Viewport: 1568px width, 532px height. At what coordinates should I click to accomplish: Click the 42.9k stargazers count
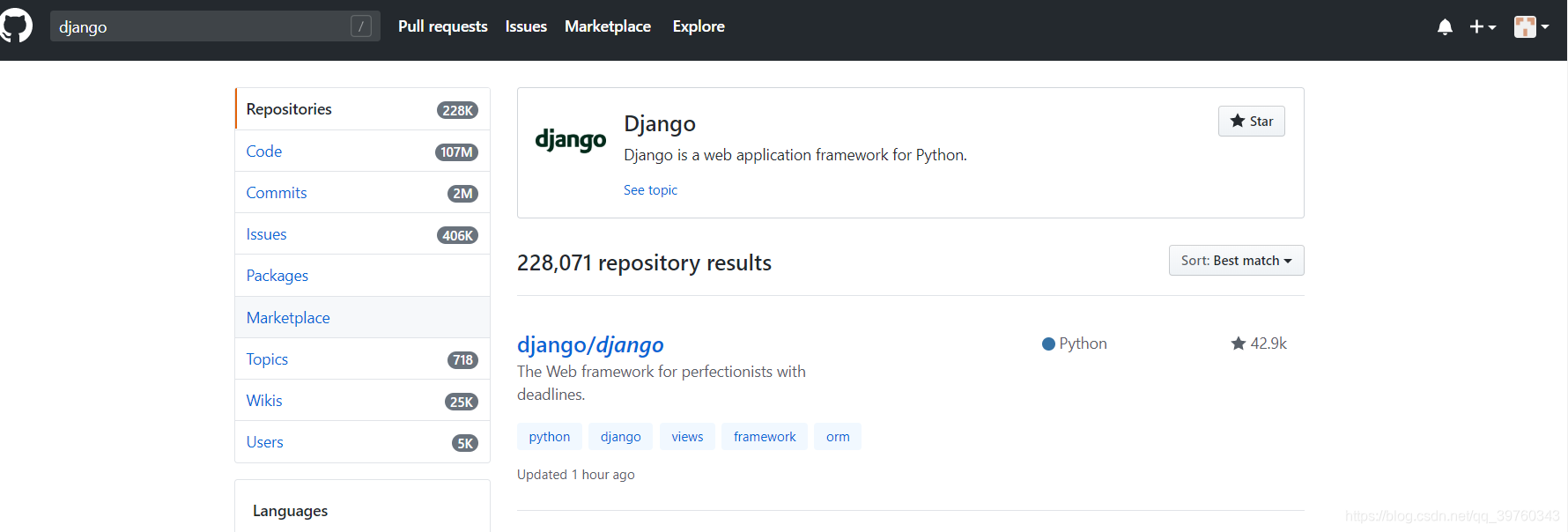[1259, 344]
